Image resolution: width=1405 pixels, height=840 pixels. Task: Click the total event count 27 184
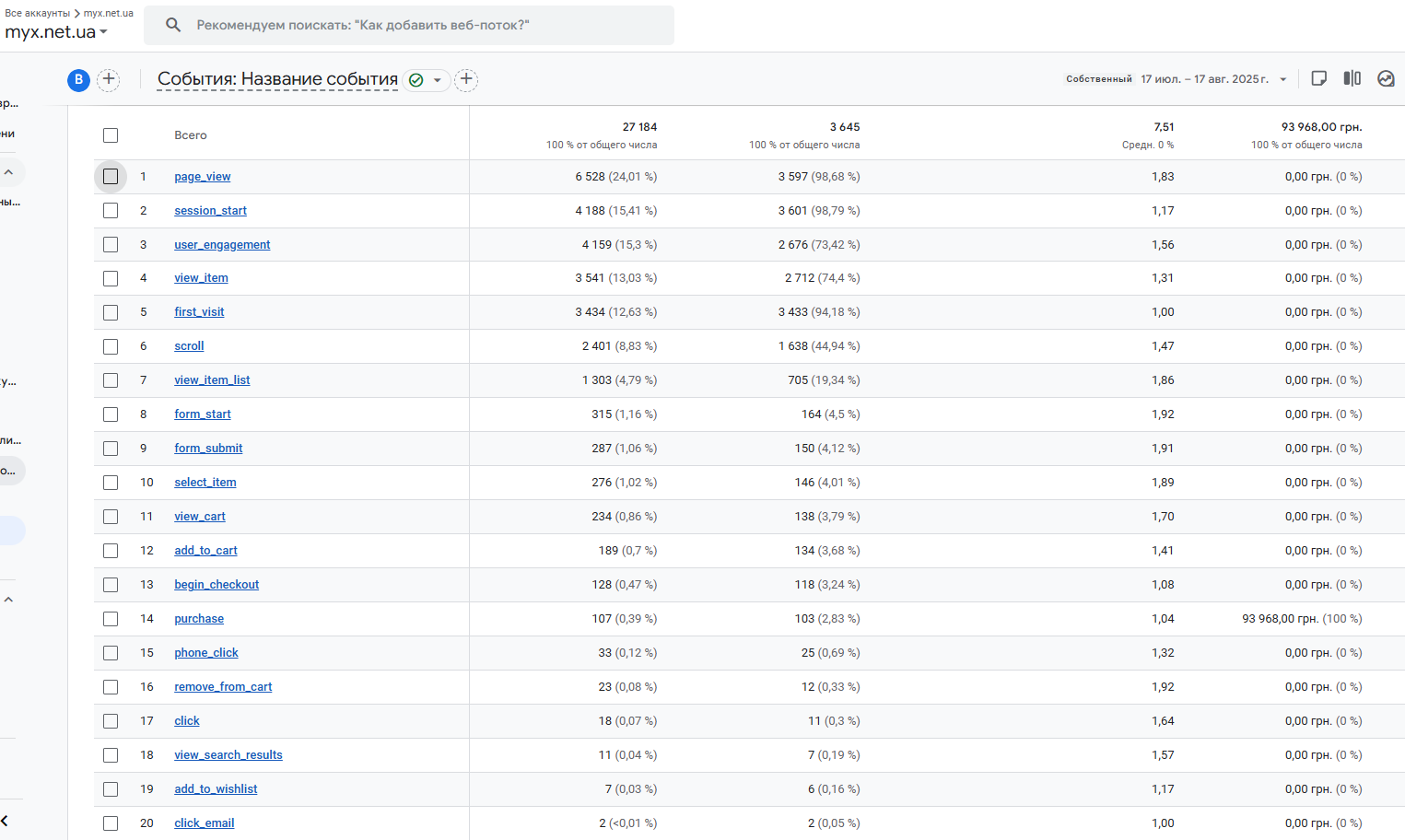pyautogui.click(x=639, y=127)
